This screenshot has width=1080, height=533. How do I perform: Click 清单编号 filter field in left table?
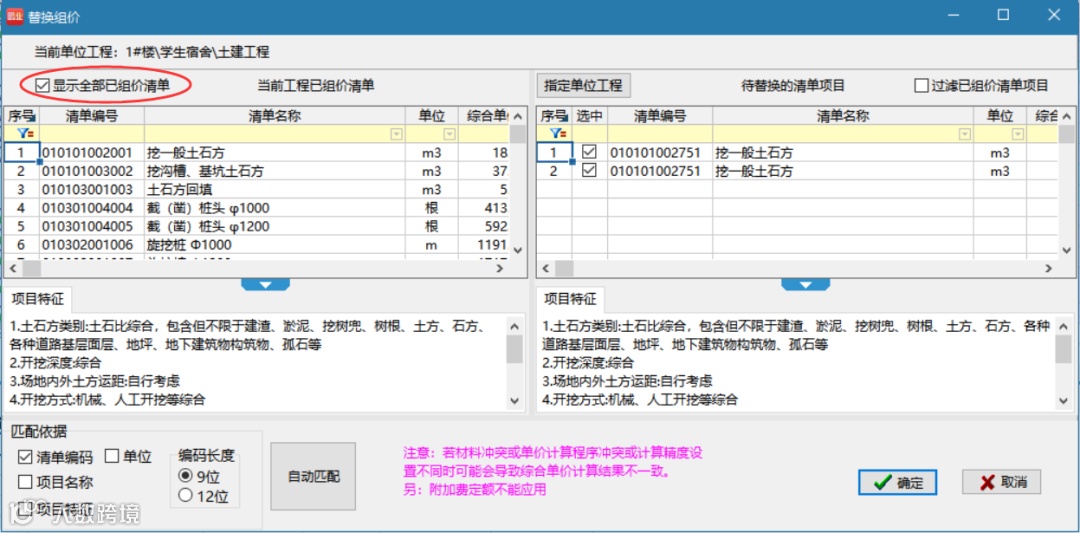click(x=92, y=134)
